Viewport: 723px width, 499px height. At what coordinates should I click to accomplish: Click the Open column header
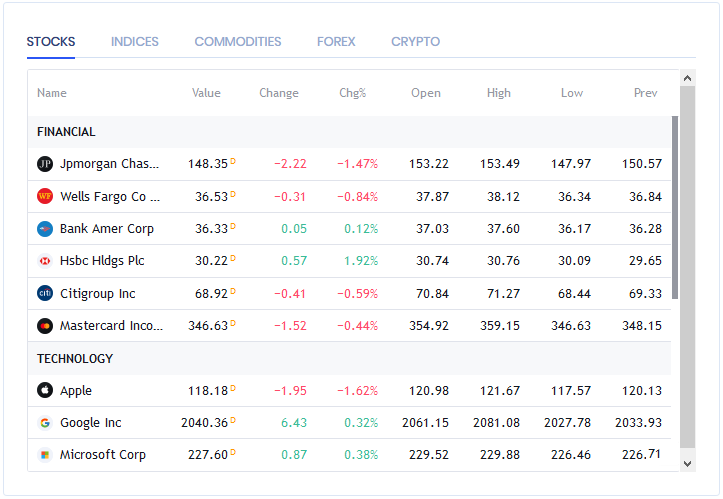426,93
